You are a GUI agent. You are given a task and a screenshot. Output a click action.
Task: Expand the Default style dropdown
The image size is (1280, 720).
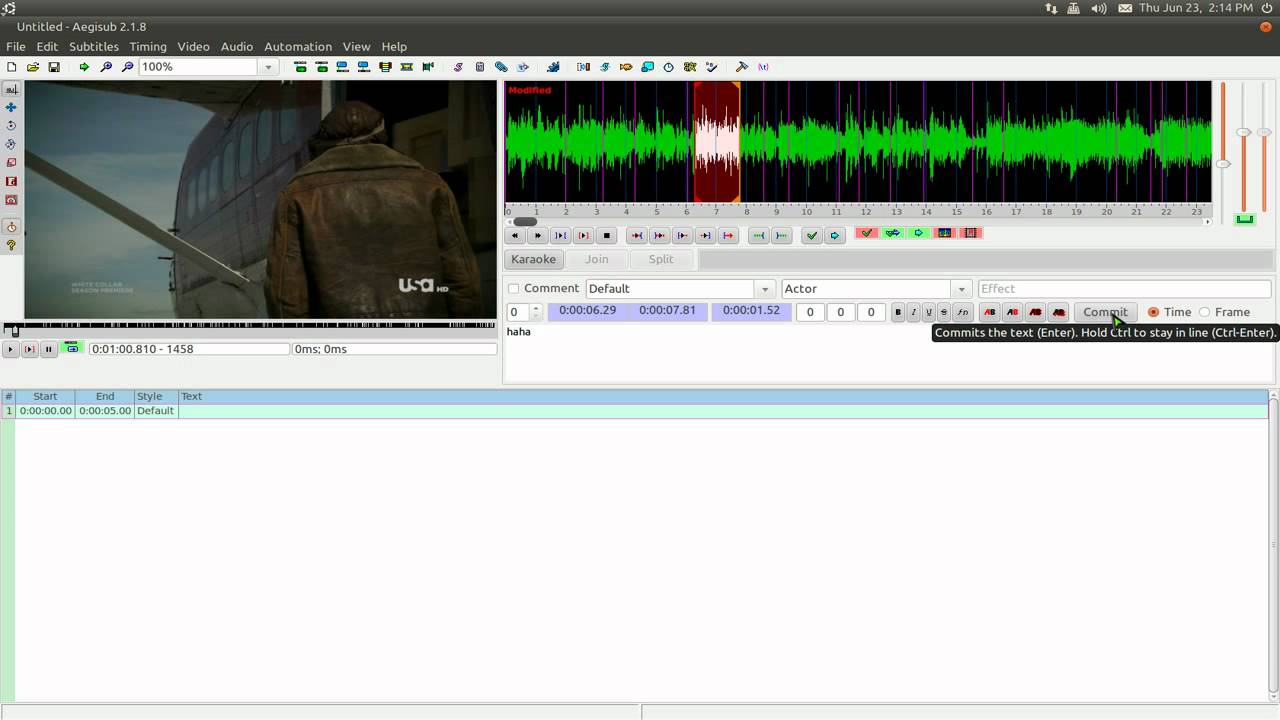[x=765, y=289]
